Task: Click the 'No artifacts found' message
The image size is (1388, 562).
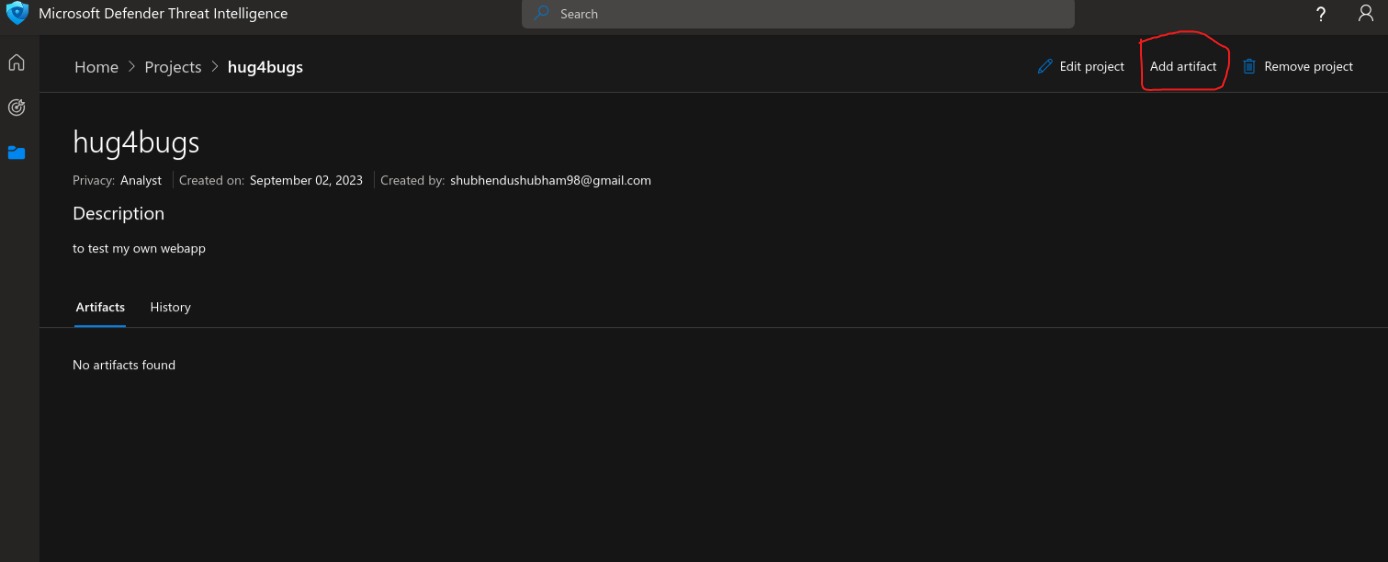Action: (124, 365)
